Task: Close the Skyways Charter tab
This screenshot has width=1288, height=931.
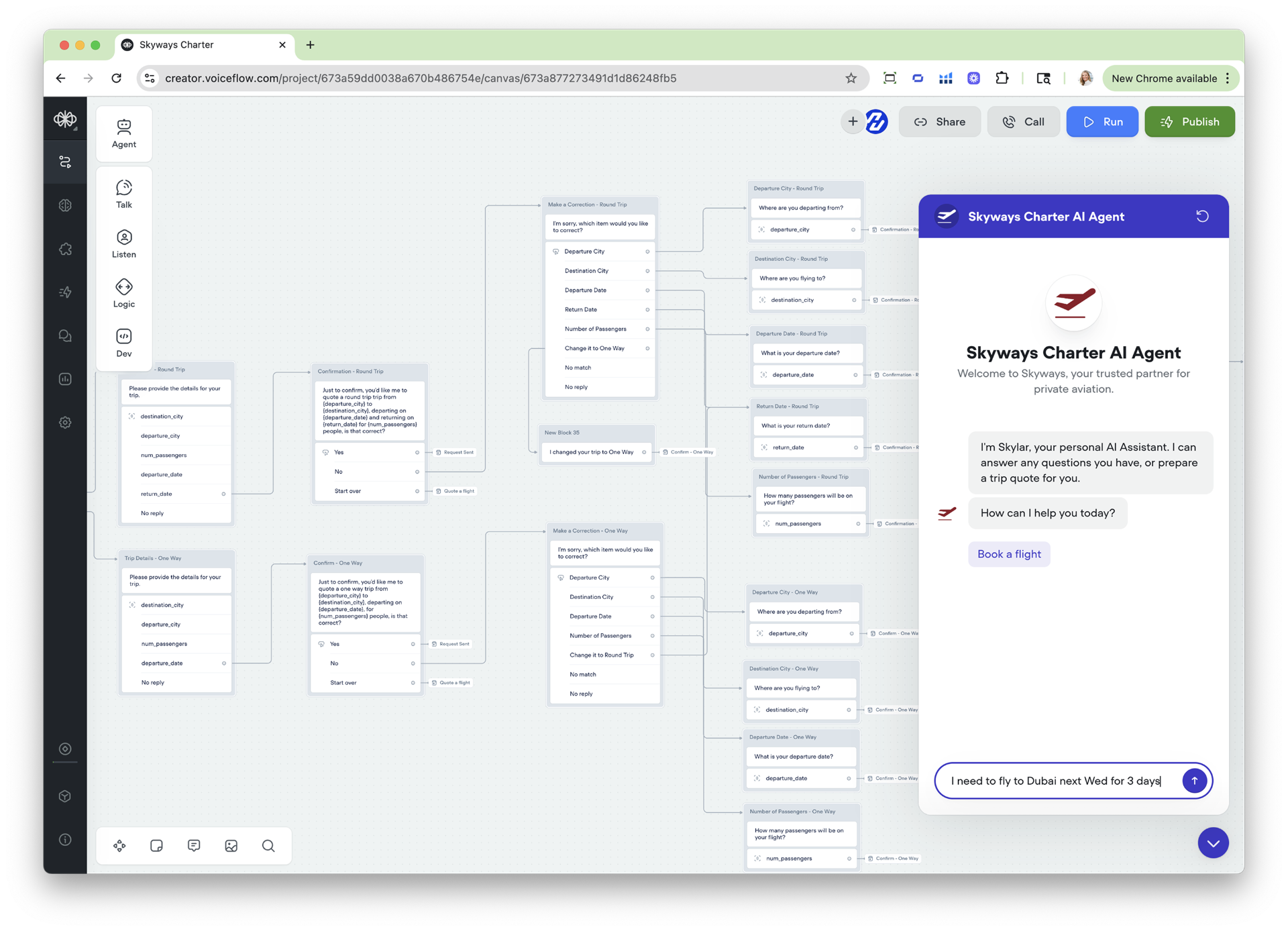Action: 282,45
